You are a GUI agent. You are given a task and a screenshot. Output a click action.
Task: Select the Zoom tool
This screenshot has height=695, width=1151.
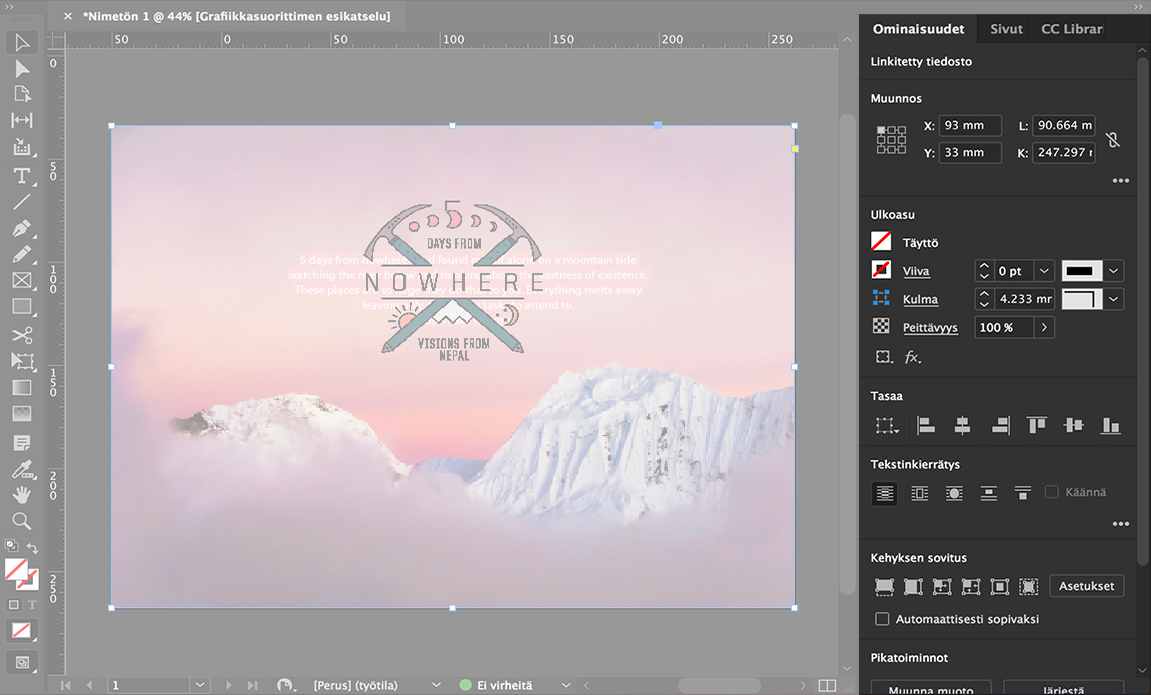pos(21,520)
